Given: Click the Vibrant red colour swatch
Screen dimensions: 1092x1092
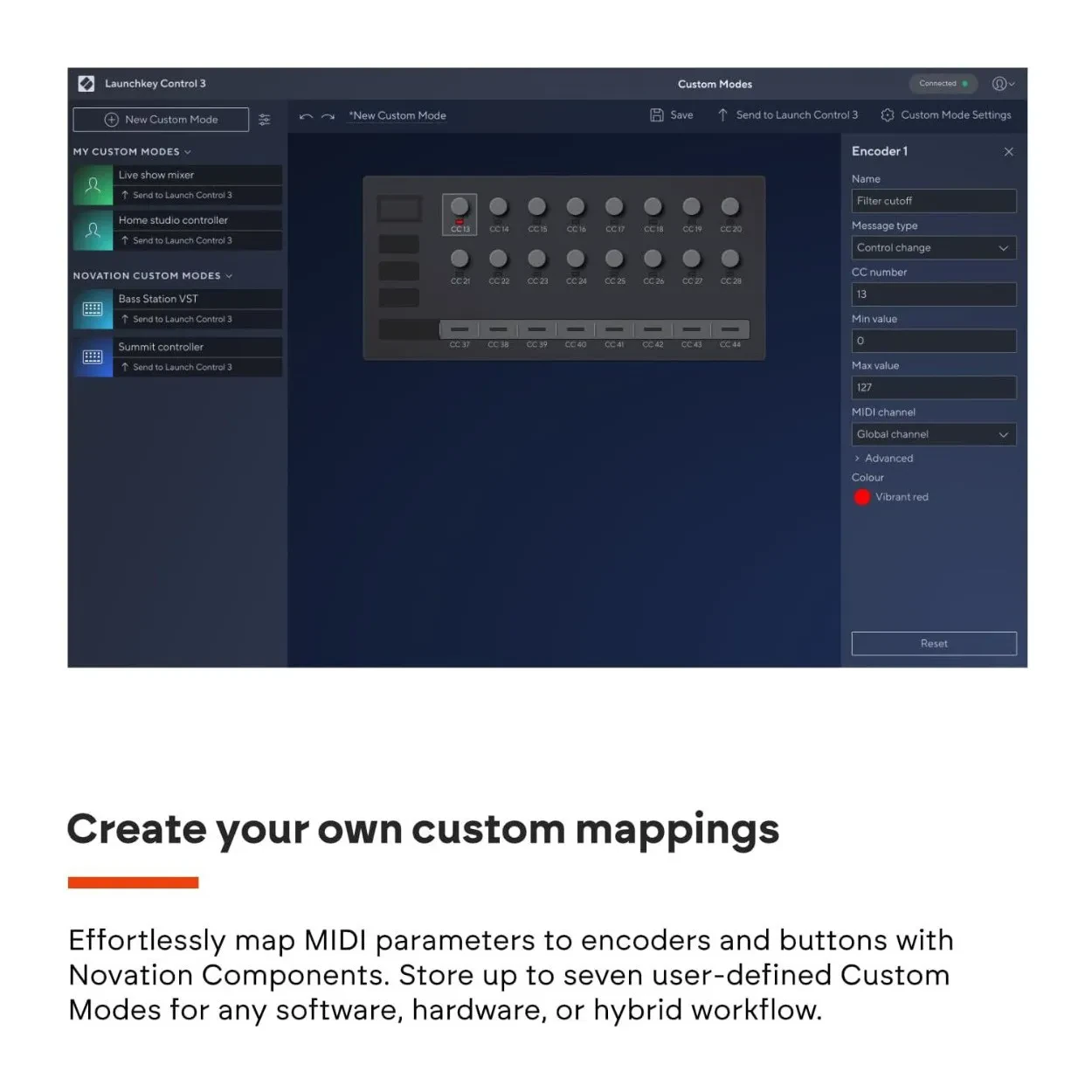Looking at the screenshot, I should [x=862, y=497].
